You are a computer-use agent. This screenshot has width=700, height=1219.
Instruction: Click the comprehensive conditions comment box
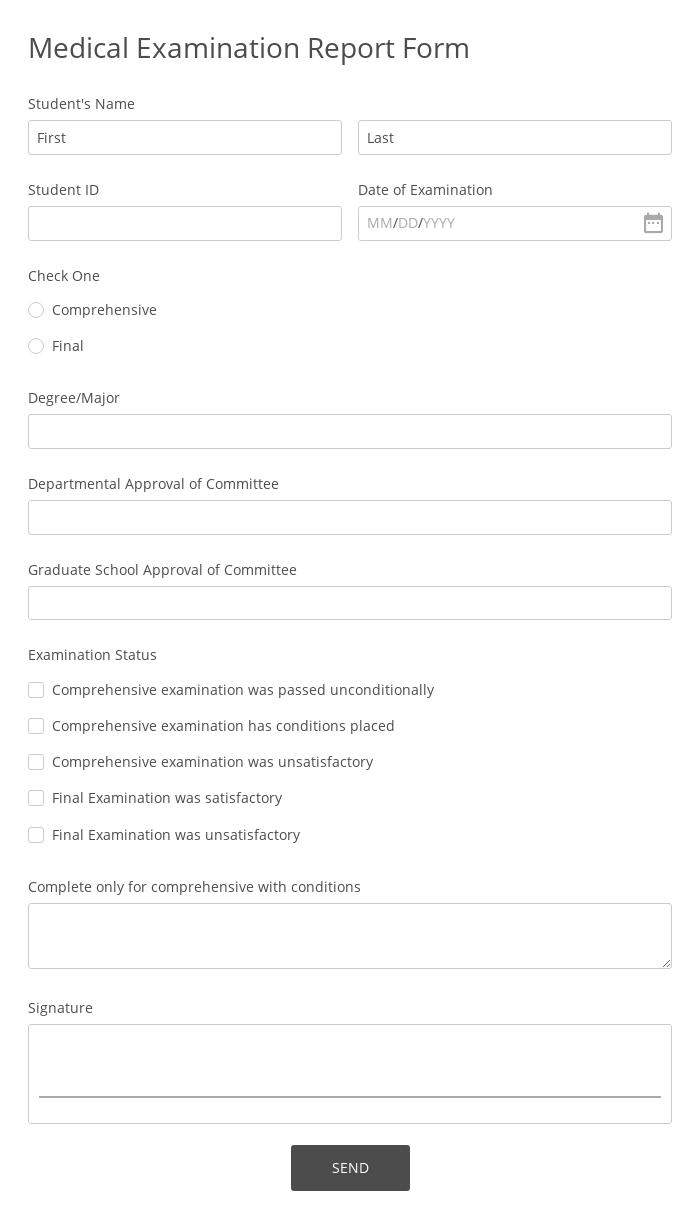coord(350,935)
